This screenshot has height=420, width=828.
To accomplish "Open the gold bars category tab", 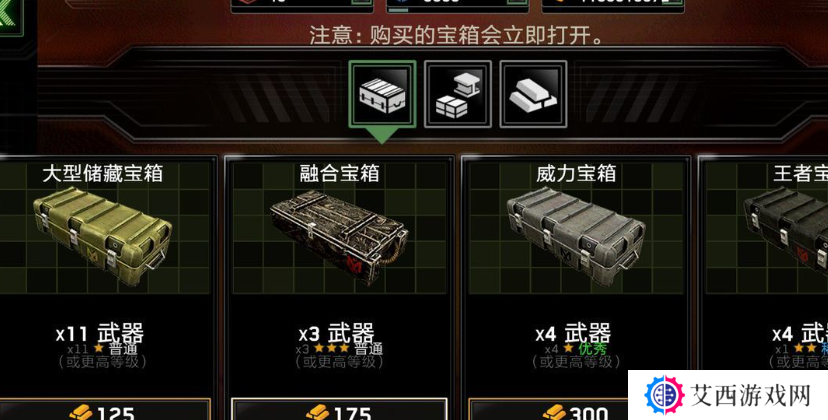I will [533, 94].
